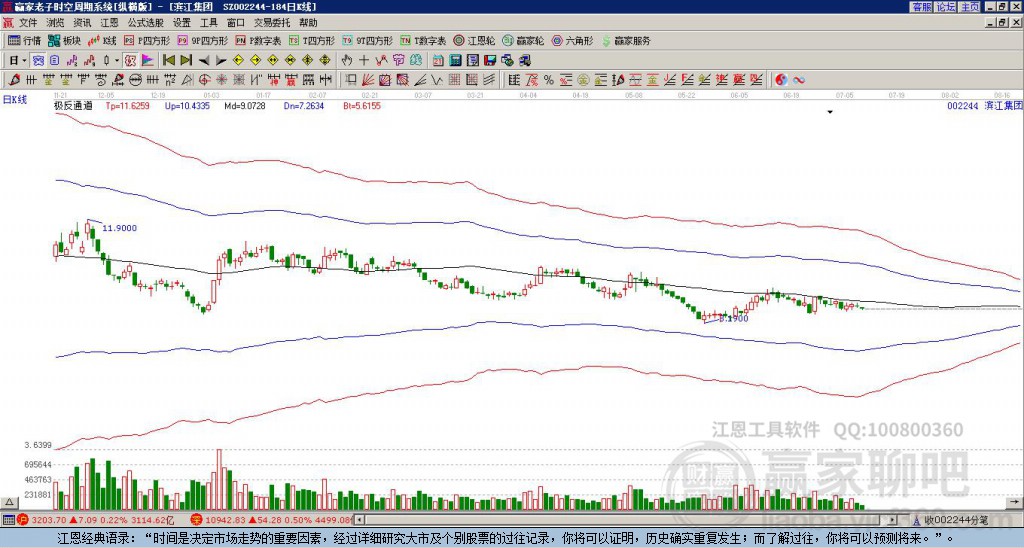Click the Md=9.0728 value
The image size is (1024, 548).
click(245, 105)
